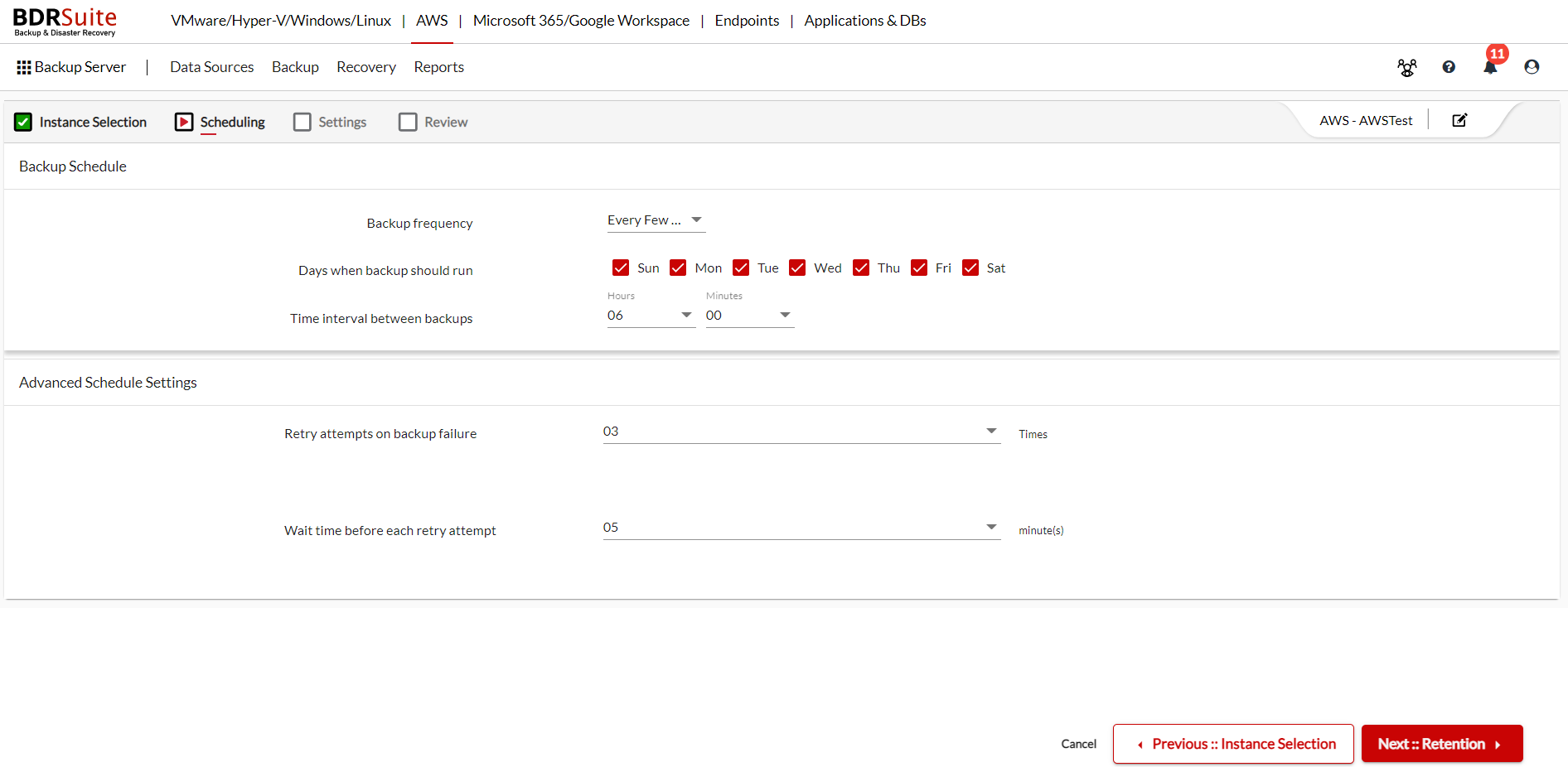Switch to the Endpoints tab
Screen dimensions: 1568x767
click(x=747, y=21)
